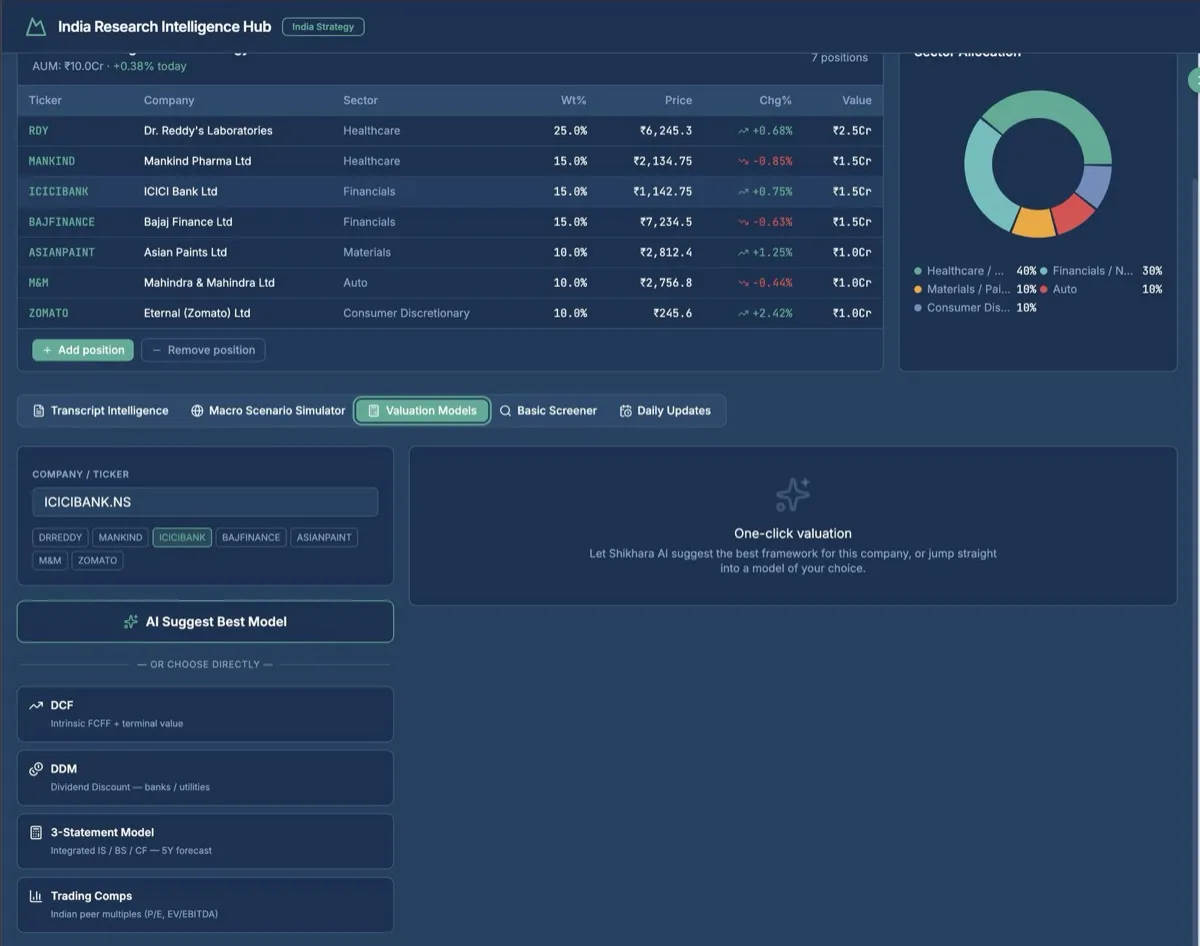The height and width of the screenshot is (946, 1200).
Task: Click the down-trend arrow beside -0.44%
Action: (743, 283)
